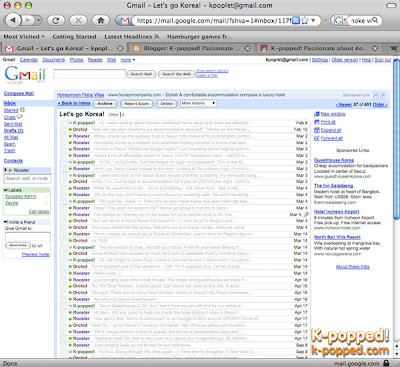Click the scrollbar down arrow

pyautogui.click(x=396, y=354)
